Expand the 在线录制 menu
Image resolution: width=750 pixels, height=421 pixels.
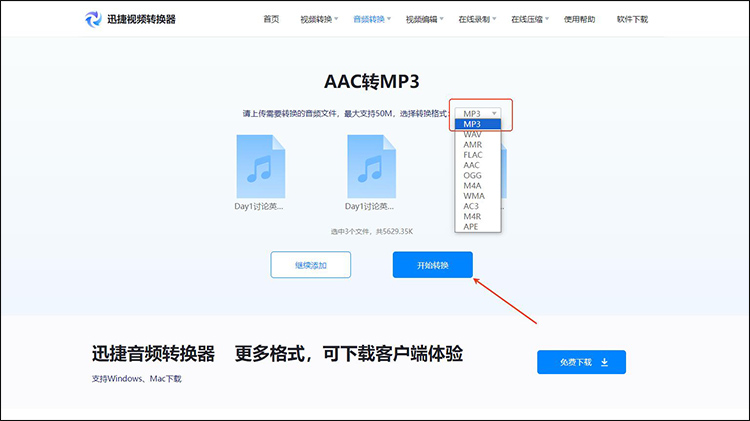click(x=477, y=19)
